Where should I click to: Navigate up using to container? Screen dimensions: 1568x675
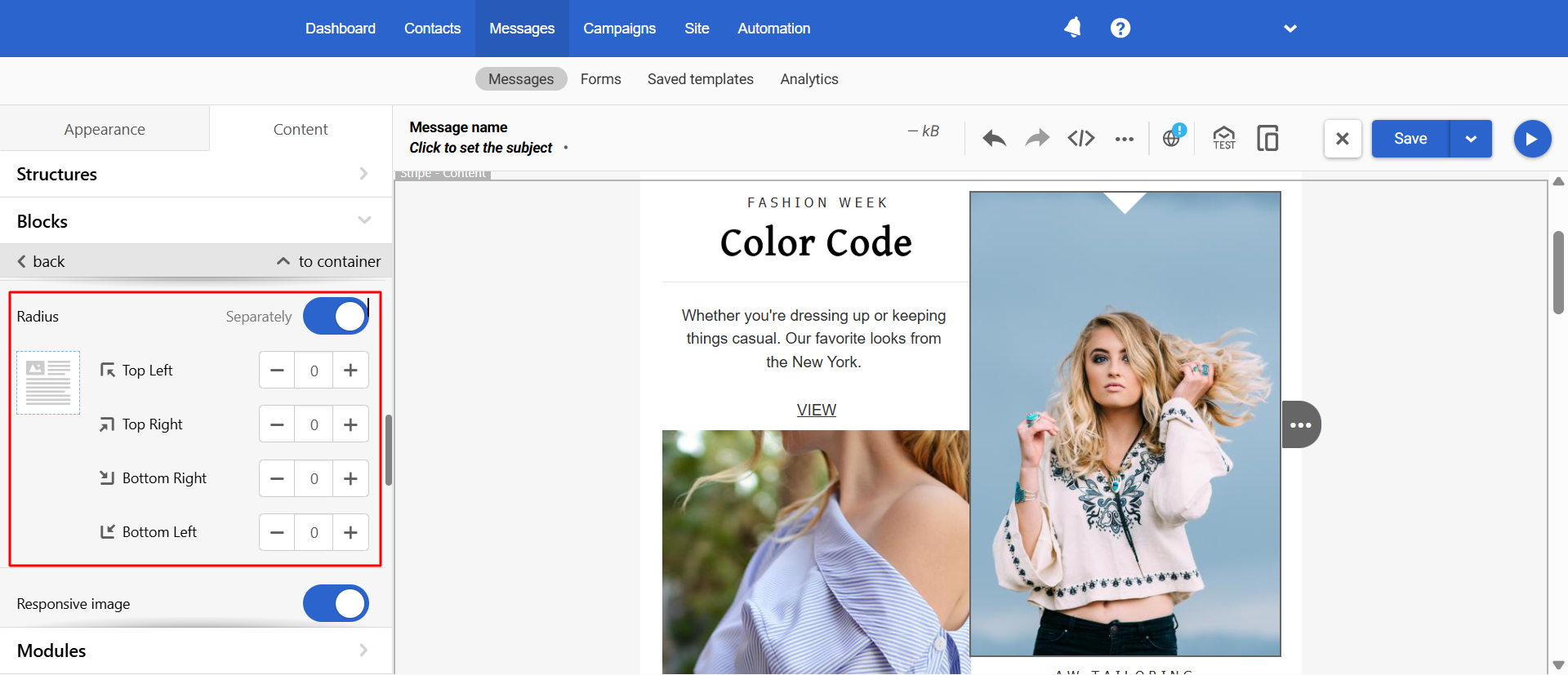[x=328, y=261]
